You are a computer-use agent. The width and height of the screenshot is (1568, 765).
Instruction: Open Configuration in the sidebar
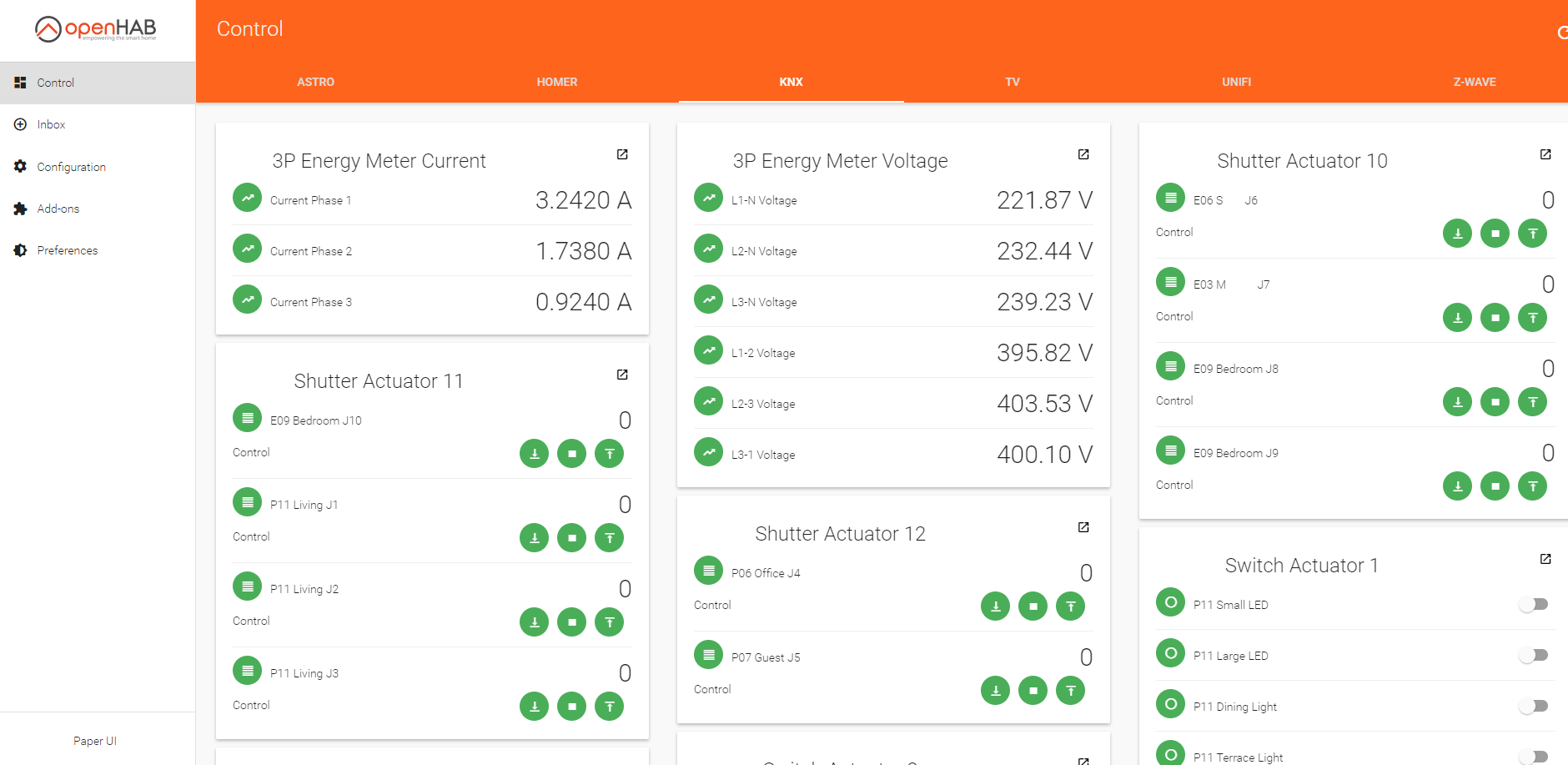71,167
